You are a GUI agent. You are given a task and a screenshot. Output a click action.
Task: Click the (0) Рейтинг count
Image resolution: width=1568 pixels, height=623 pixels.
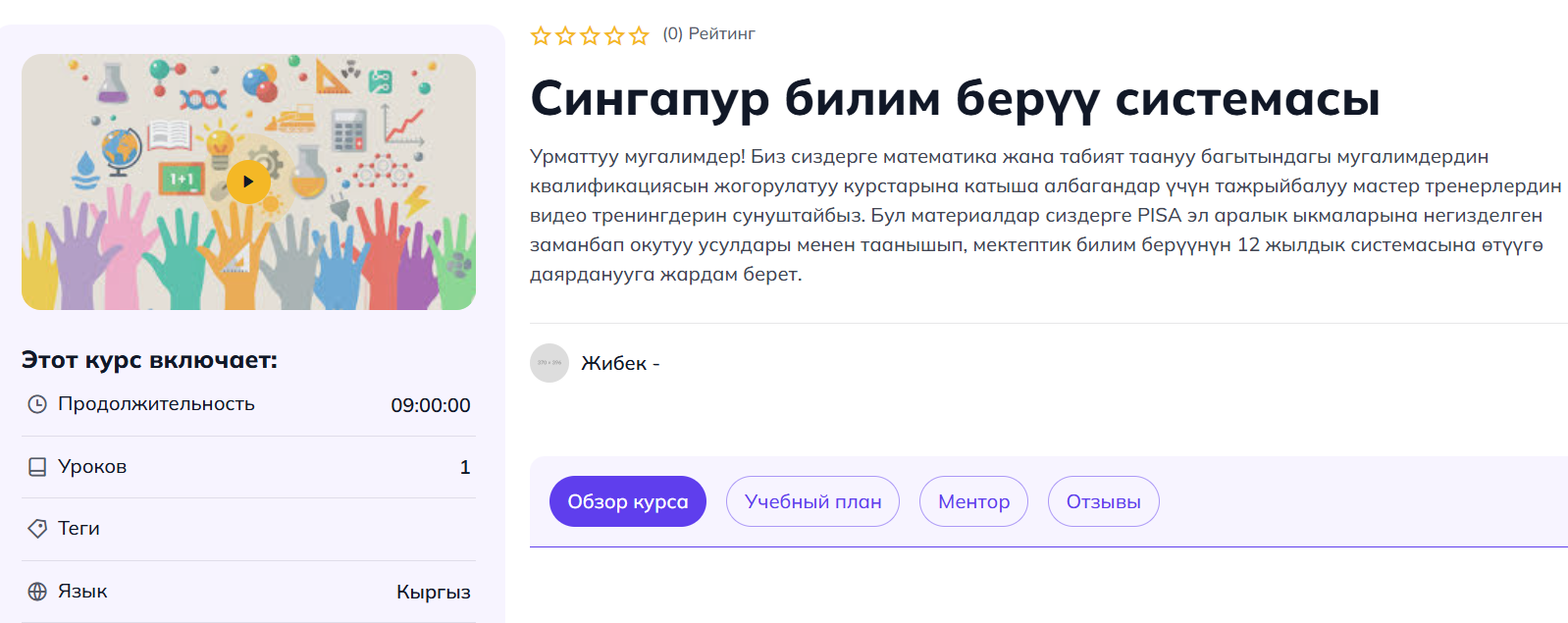tap(708, 33)
